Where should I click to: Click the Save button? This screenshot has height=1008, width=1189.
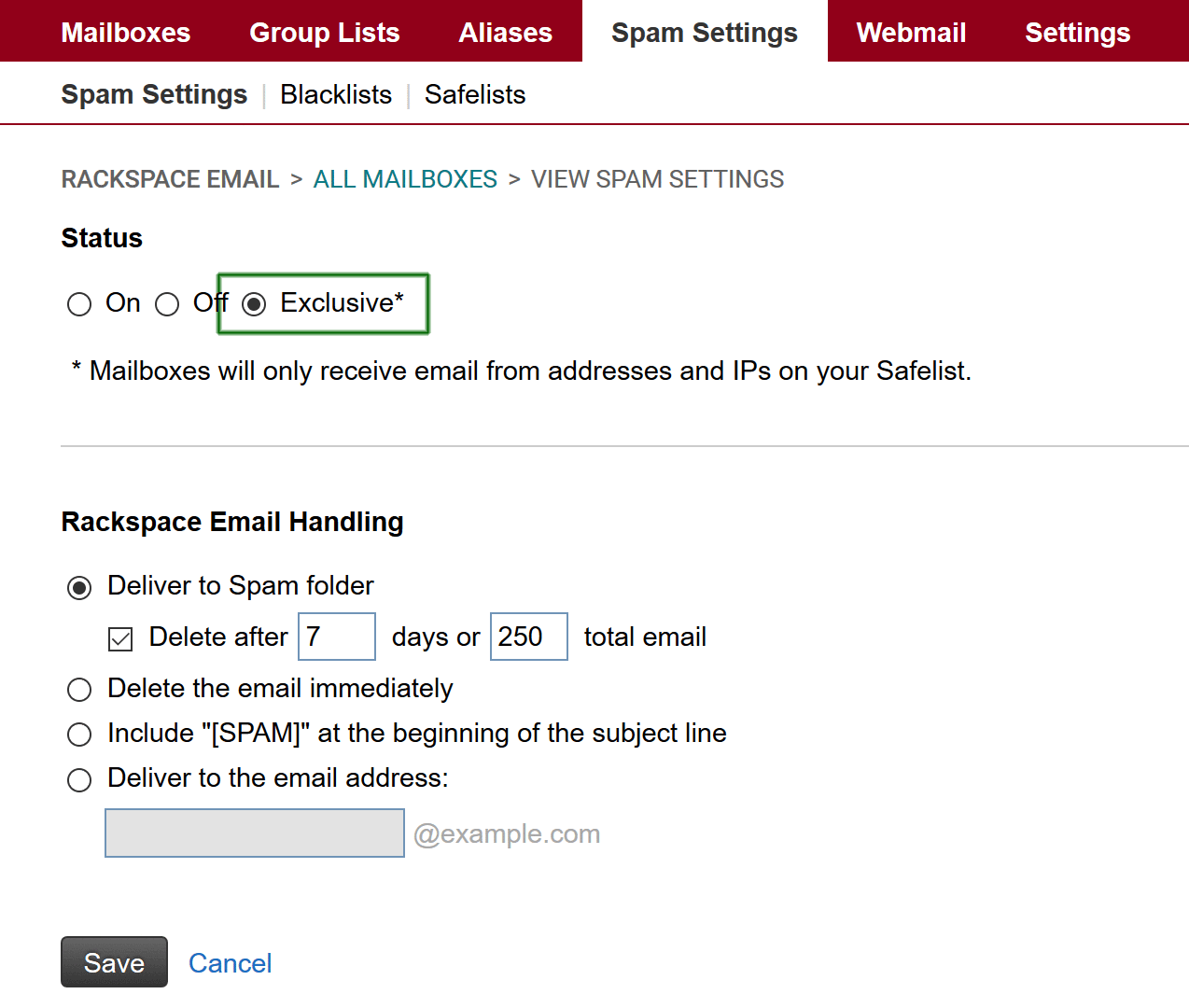pos(114,962)
